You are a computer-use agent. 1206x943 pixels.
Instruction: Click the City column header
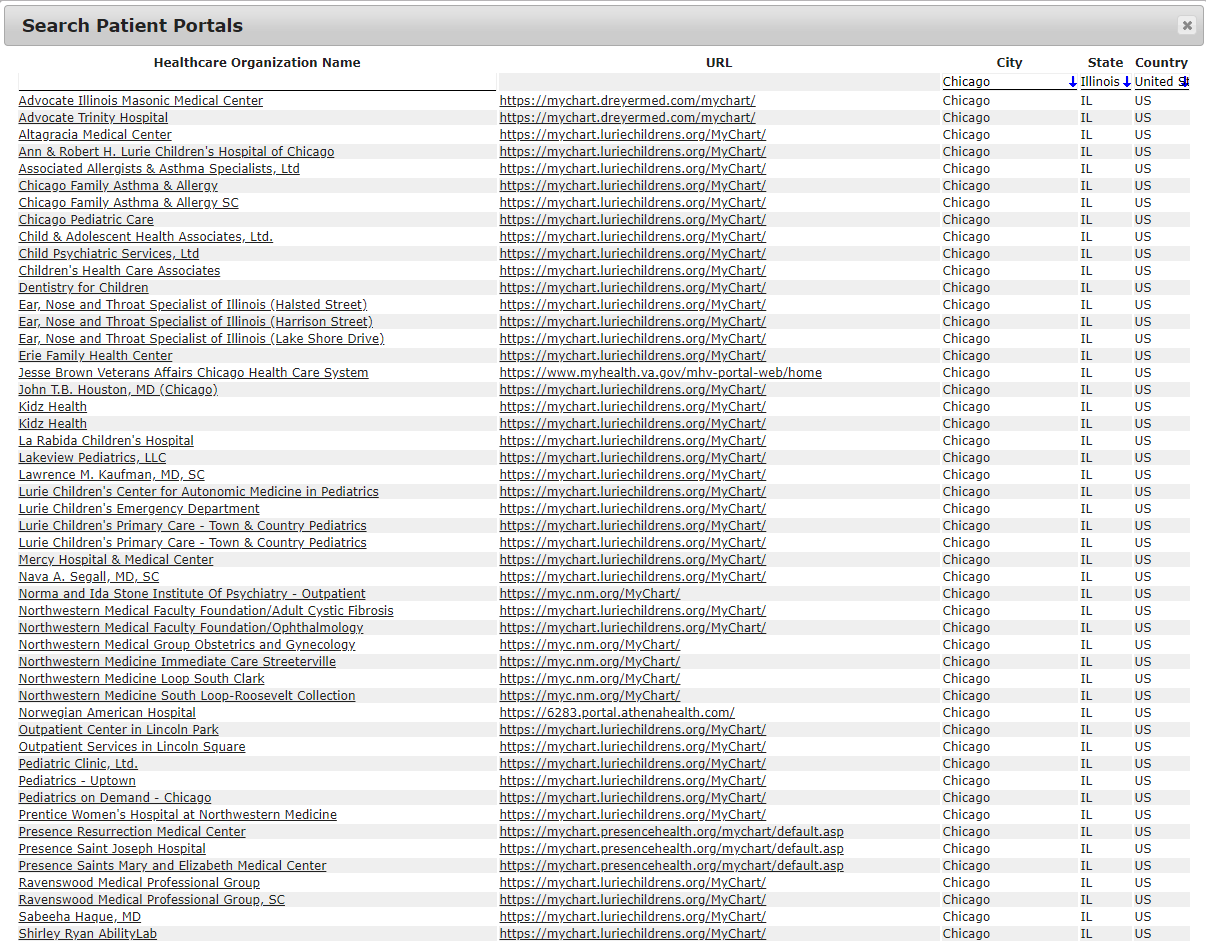point(1010,62)
